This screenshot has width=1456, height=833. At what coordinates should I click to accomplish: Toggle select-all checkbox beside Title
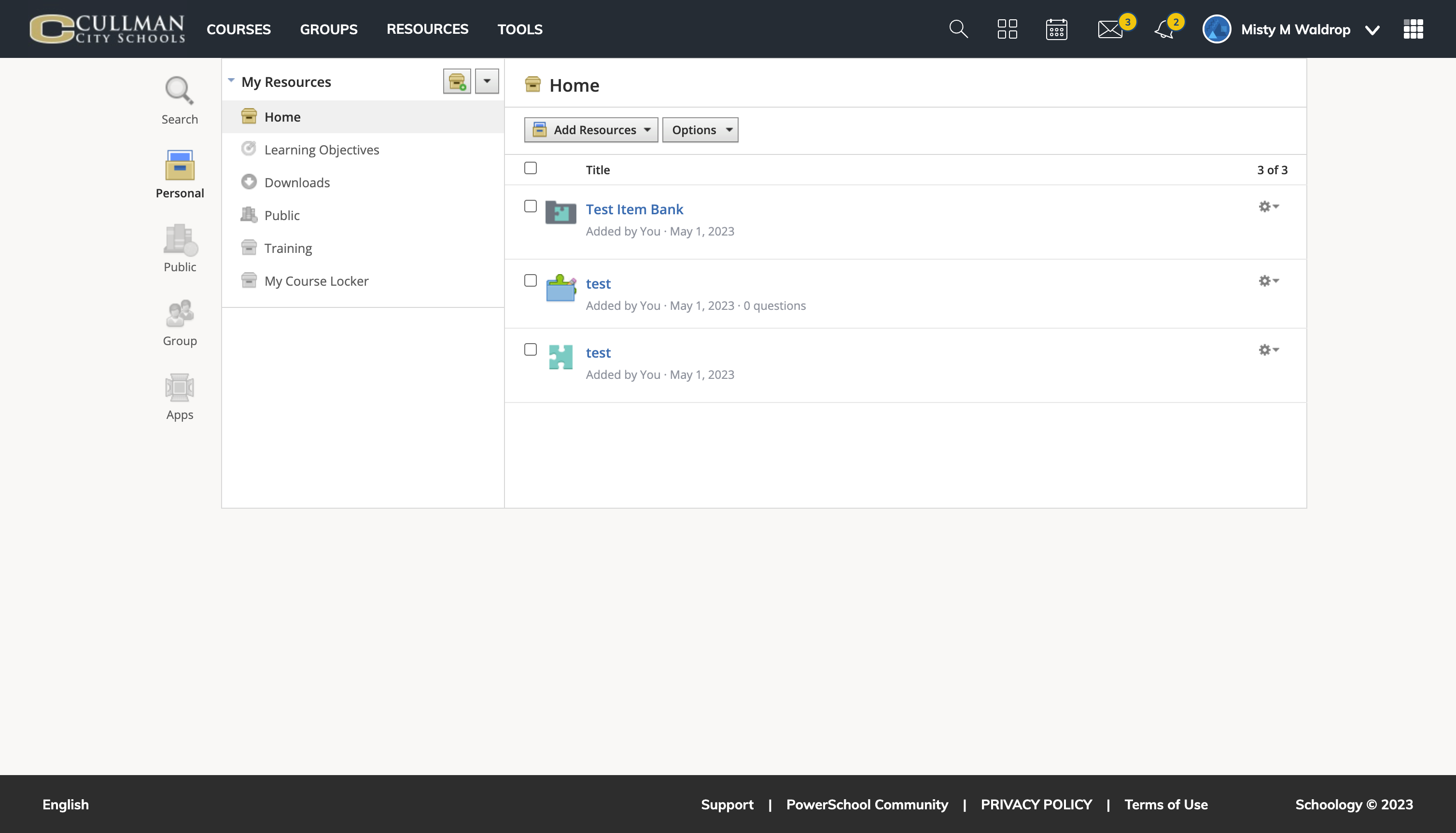[531, 168]
